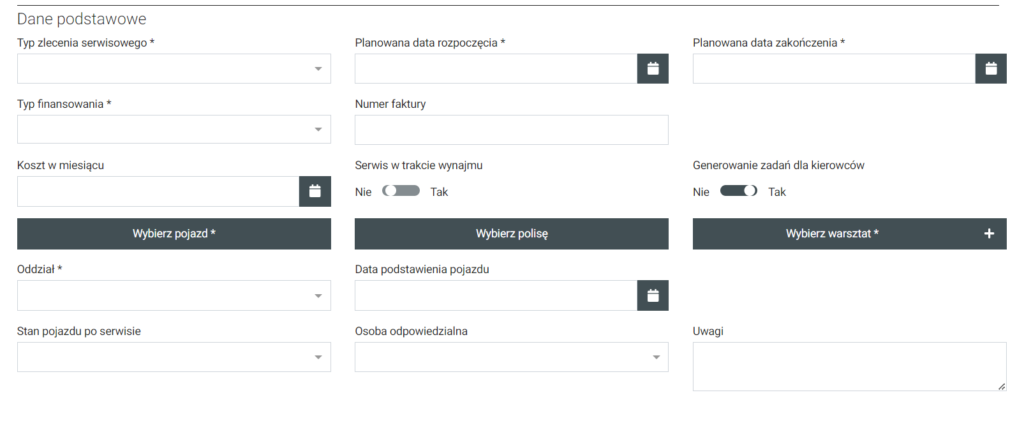This screenshot has width=1024, height=432.
Task: Click Planowana data rozpoczęcia text field
Action: [495, 68]
